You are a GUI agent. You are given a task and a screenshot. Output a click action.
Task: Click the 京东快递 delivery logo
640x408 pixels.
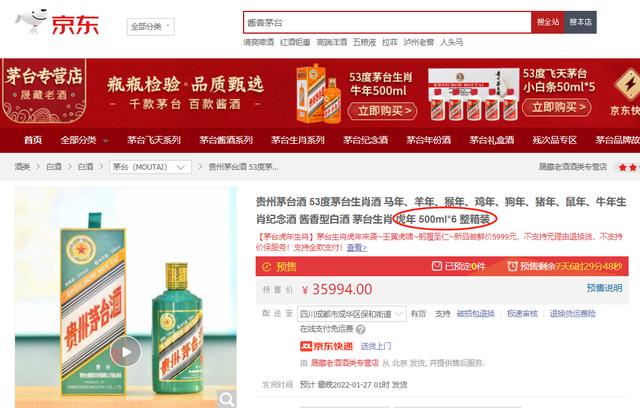tap(327, 346)
